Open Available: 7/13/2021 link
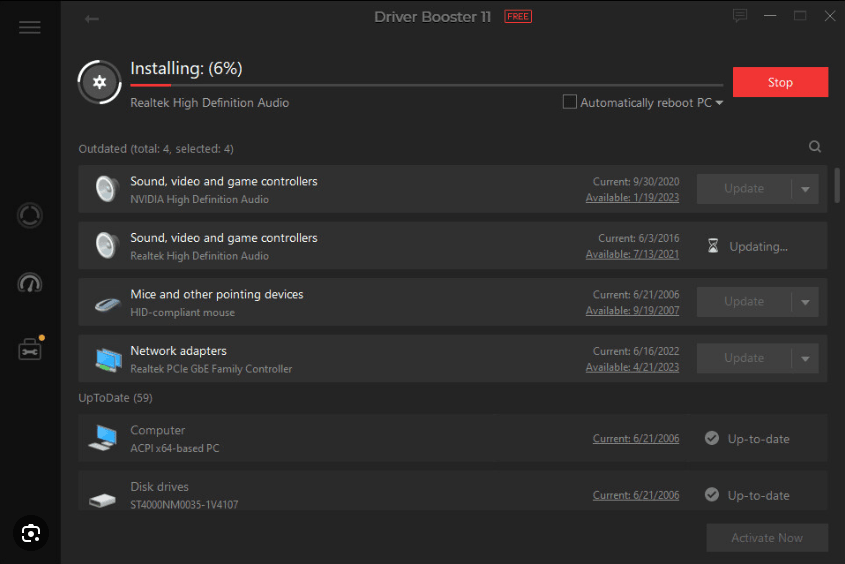 pos(632,254)
